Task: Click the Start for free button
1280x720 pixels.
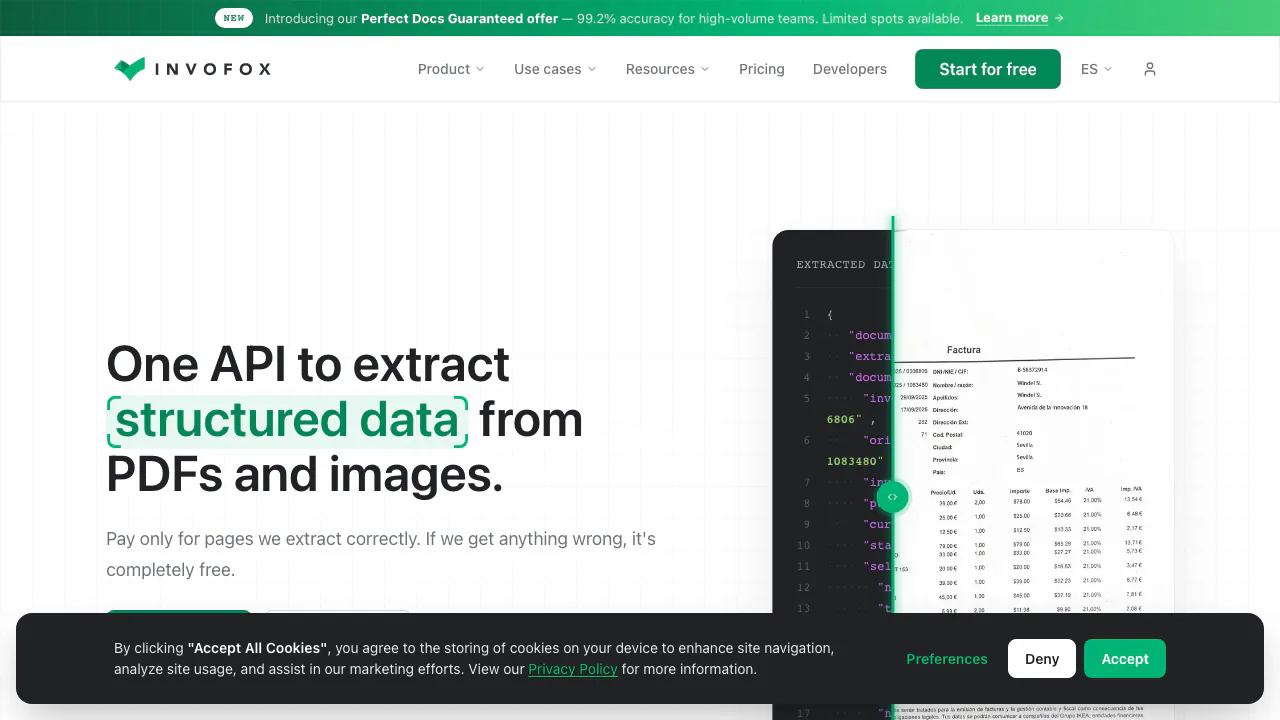Action: [x=988, y=69]
